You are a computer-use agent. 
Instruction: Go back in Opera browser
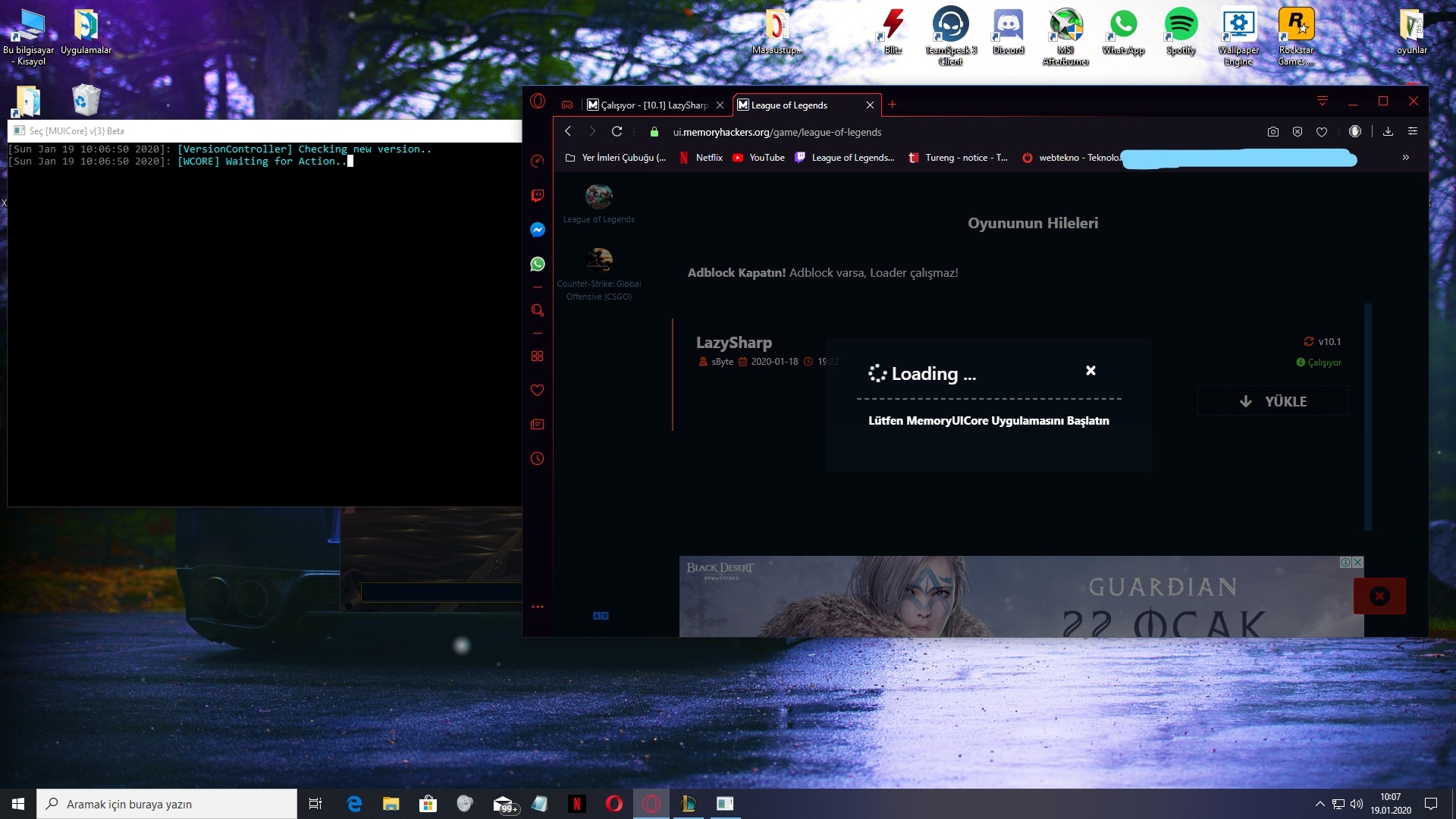(x=568, y=131)
